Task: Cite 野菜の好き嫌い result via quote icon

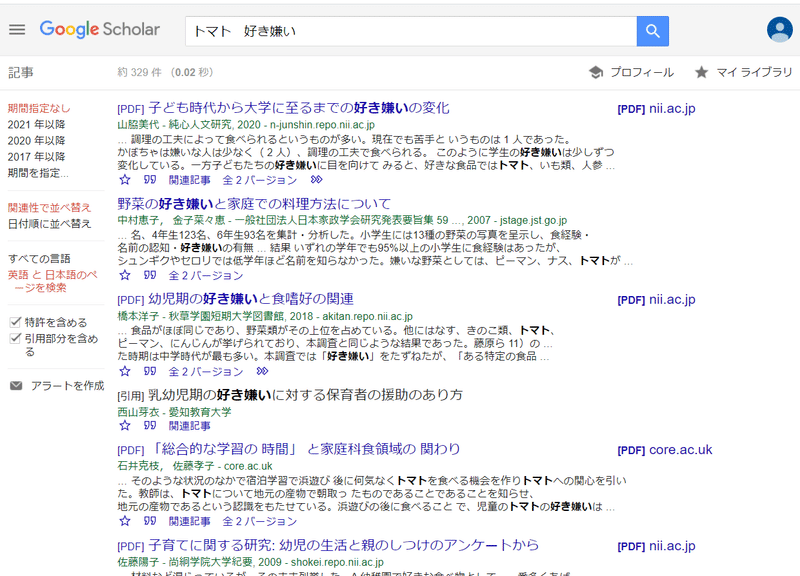Action: (149, 276)
